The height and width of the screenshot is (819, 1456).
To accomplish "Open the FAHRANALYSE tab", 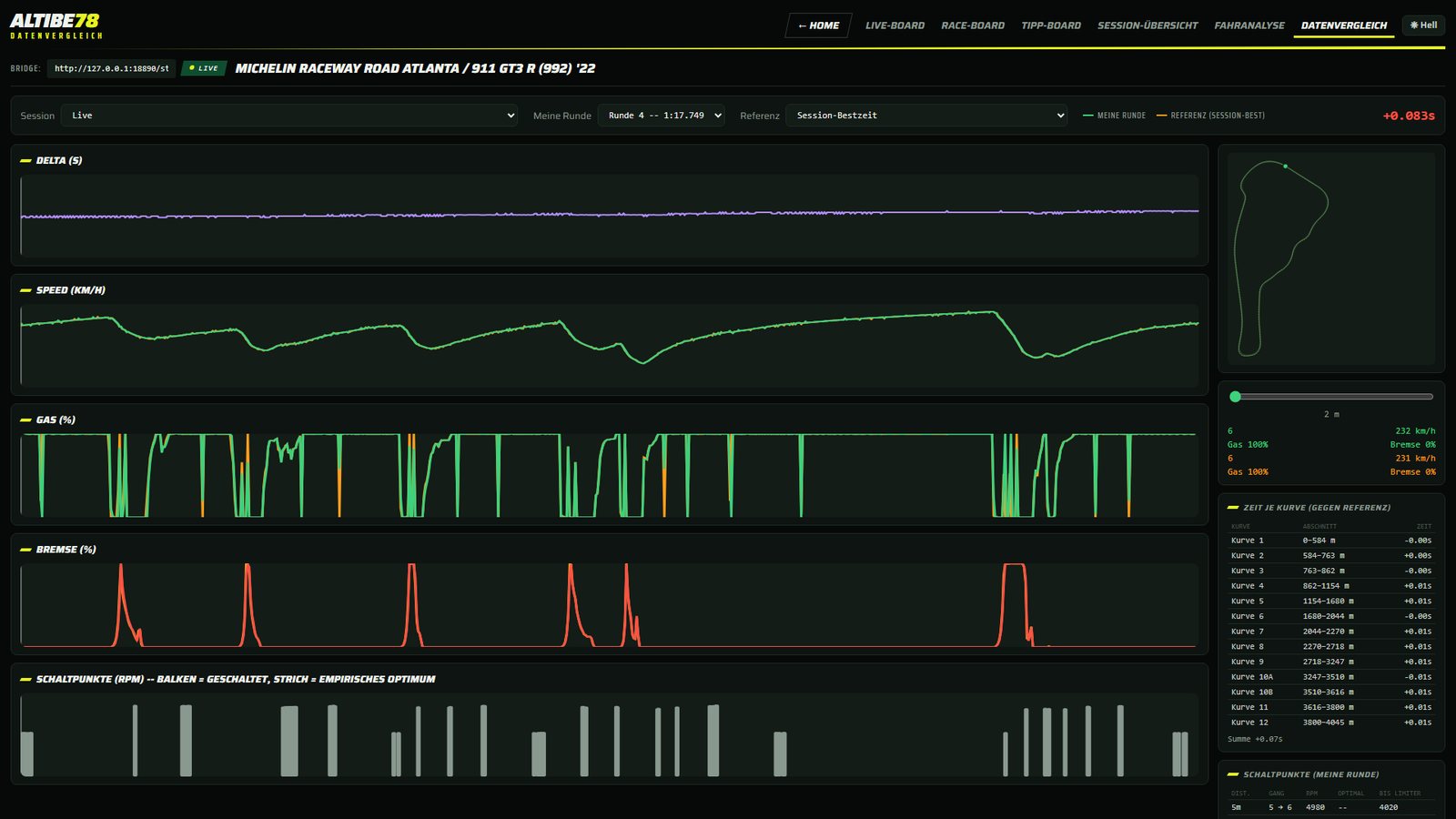I will click(1249, 25).
